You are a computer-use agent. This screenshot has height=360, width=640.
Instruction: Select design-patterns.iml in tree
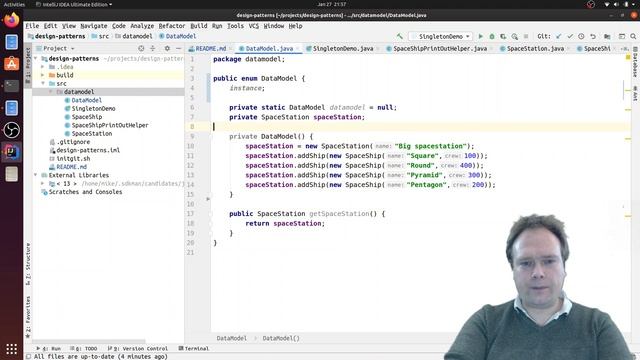pyautogui.click(x=88, y=150)
